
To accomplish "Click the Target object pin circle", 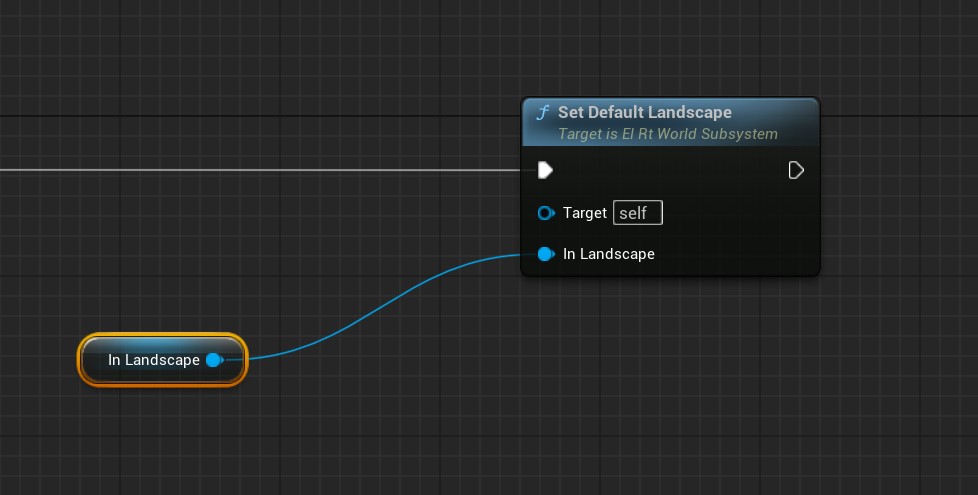I will [x=545, y=213].
